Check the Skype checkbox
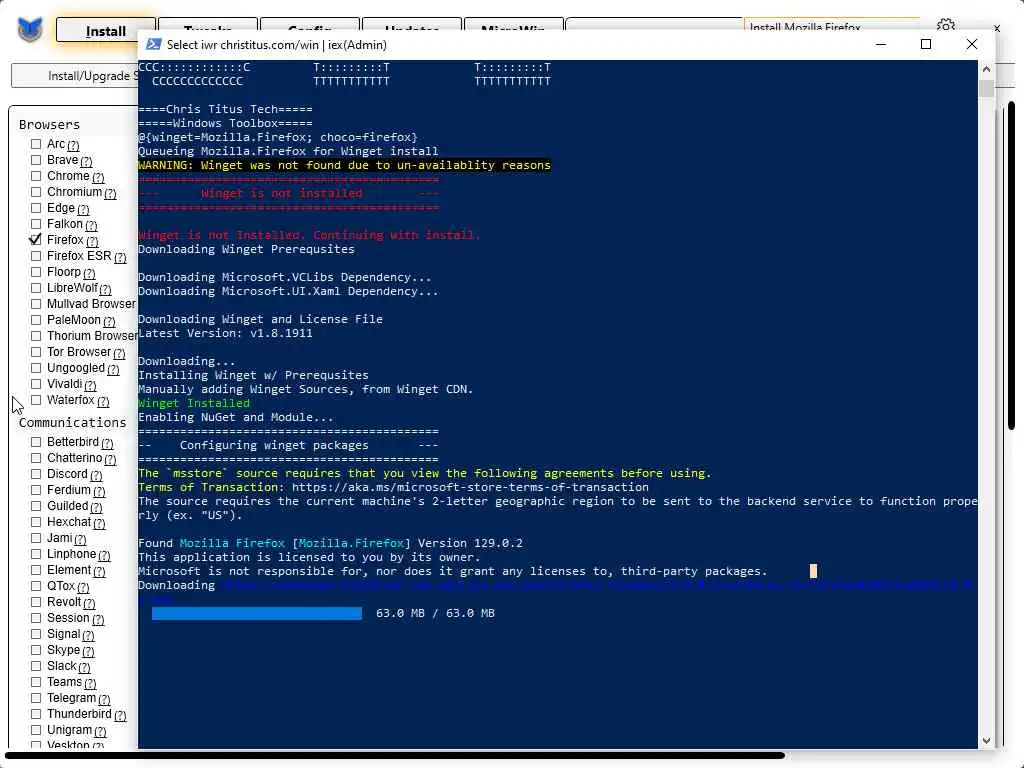Screen dimensions: 1024x768 pyautogui.click(x=36, y=650)
